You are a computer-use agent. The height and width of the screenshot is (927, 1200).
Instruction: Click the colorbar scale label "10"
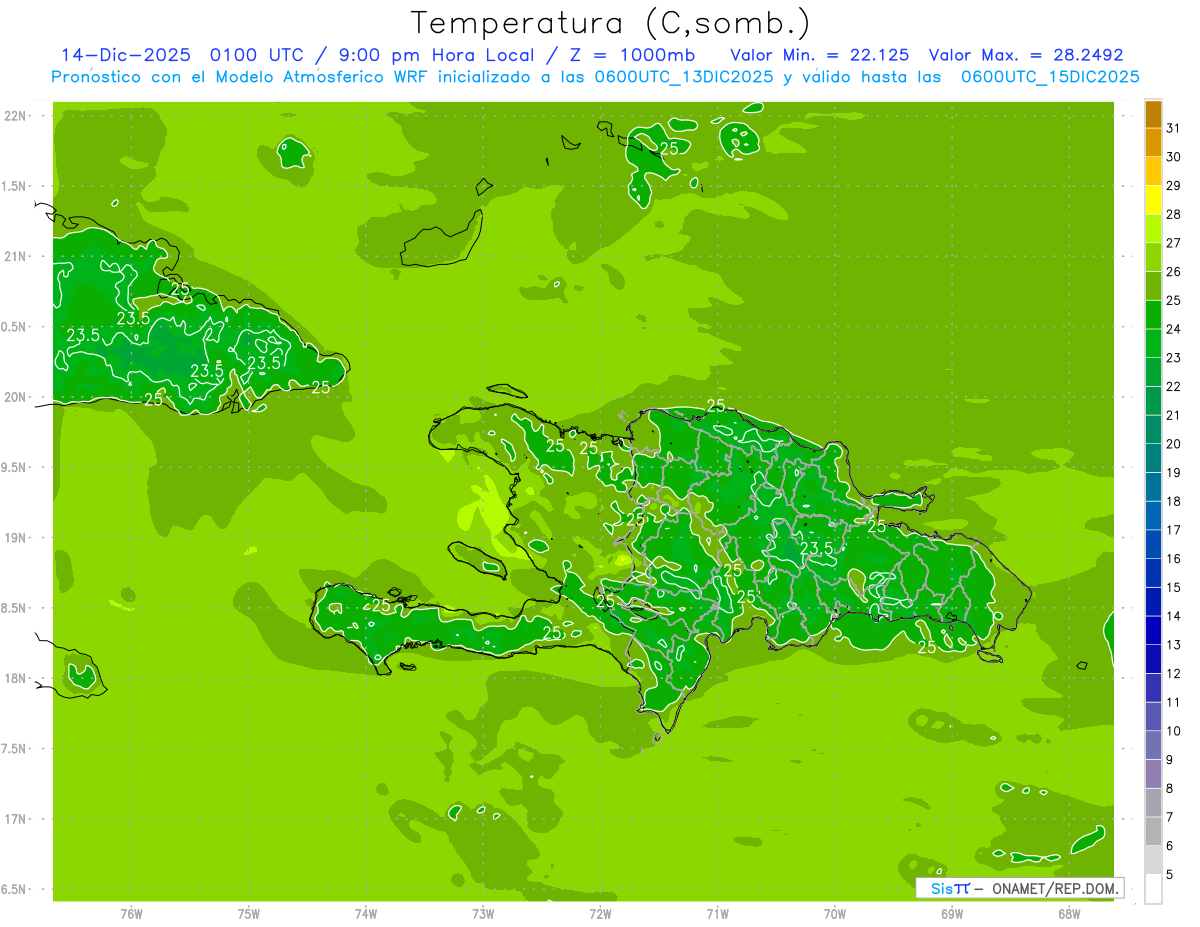click(x=1174, y=731)
